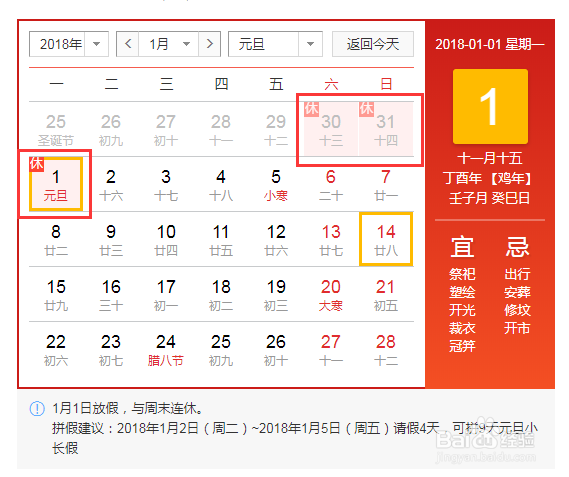The height and width of the screenshot is (477, 569).
Task: Select January 4 十八 date
Action: click(x=221, y=184)
